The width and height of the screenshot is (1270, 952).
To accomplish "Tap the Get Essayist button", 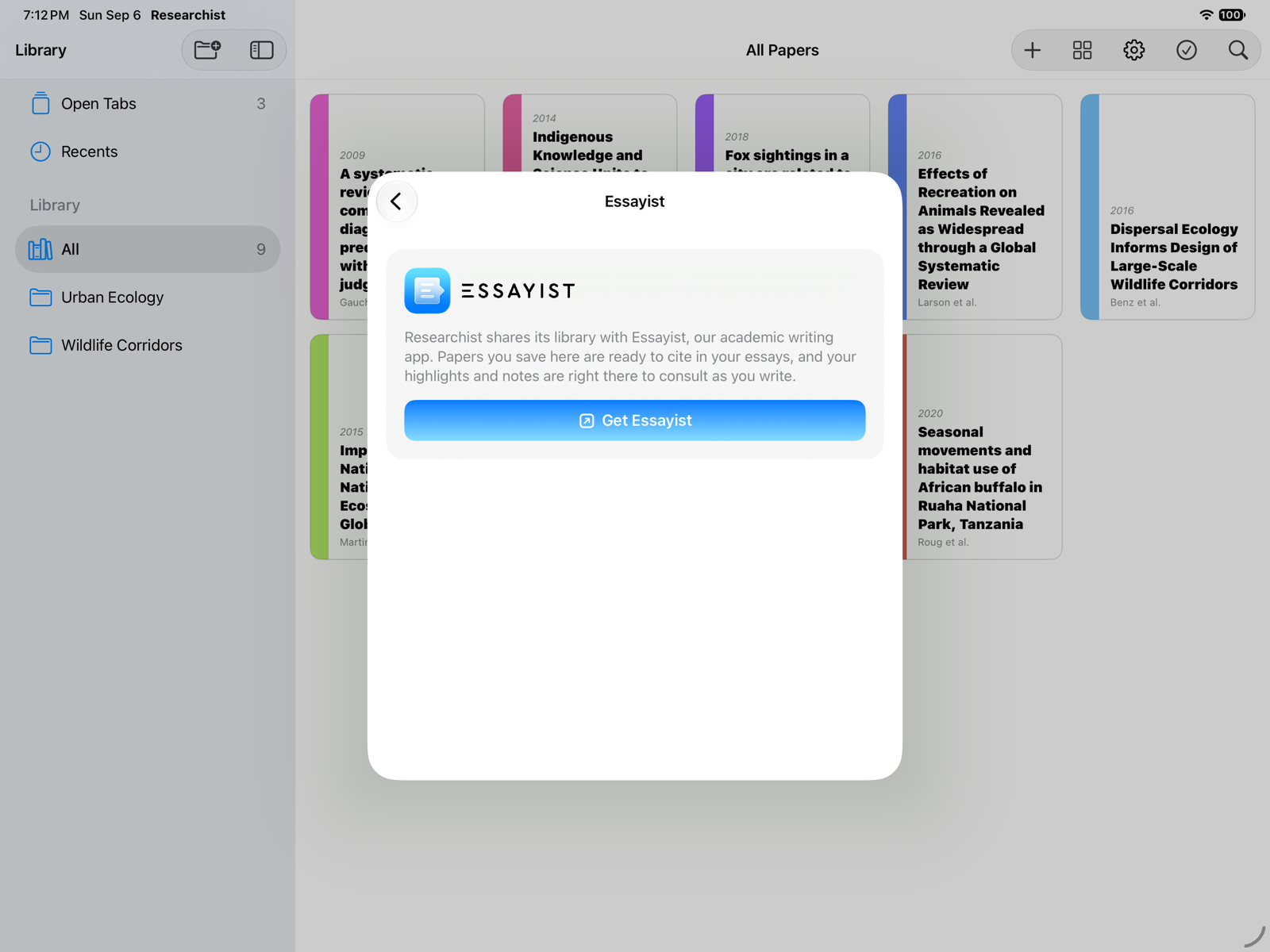I will [x=634, y=420].
